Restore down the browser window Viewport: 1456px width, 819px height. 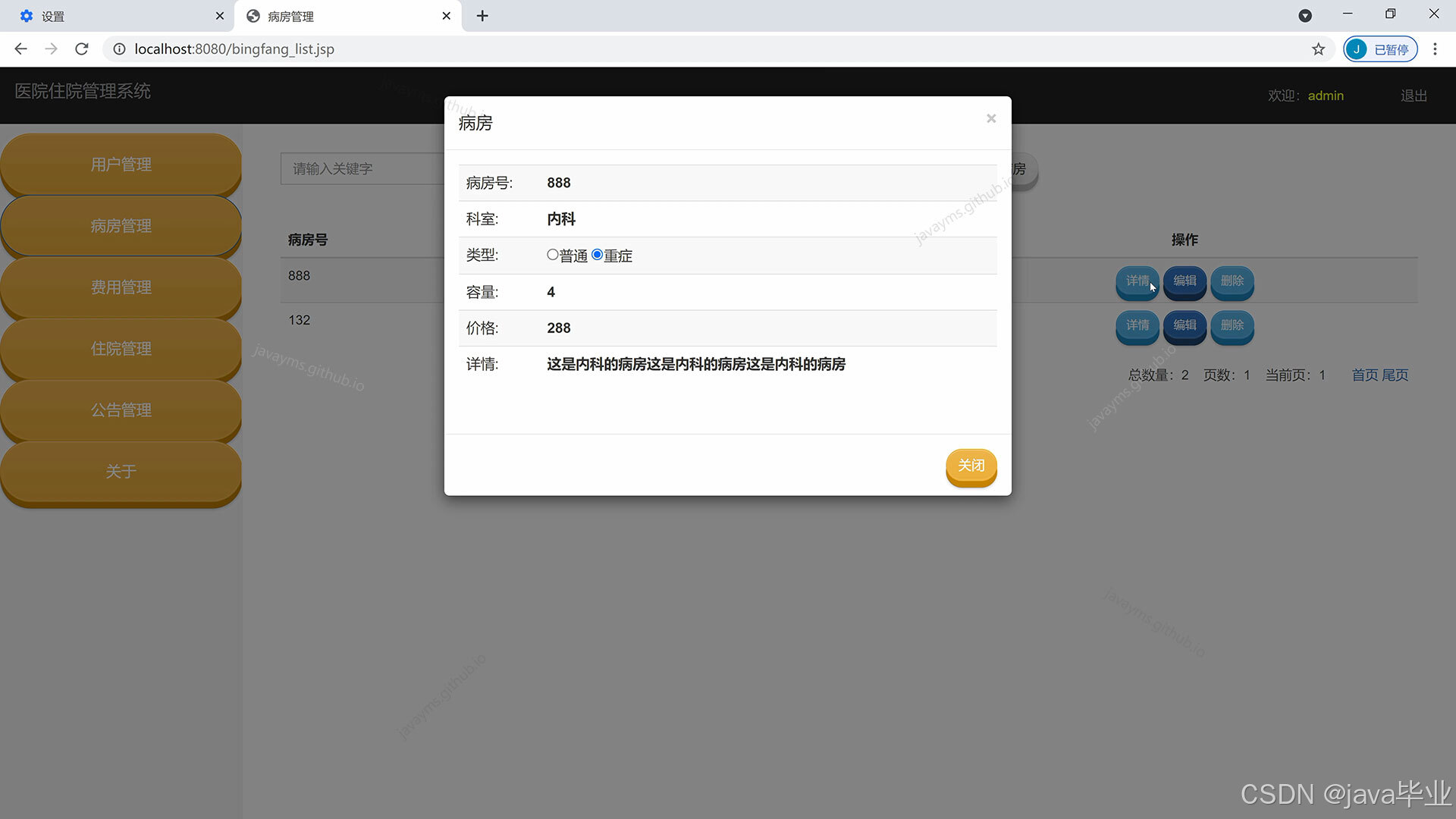click(1390, 14)
